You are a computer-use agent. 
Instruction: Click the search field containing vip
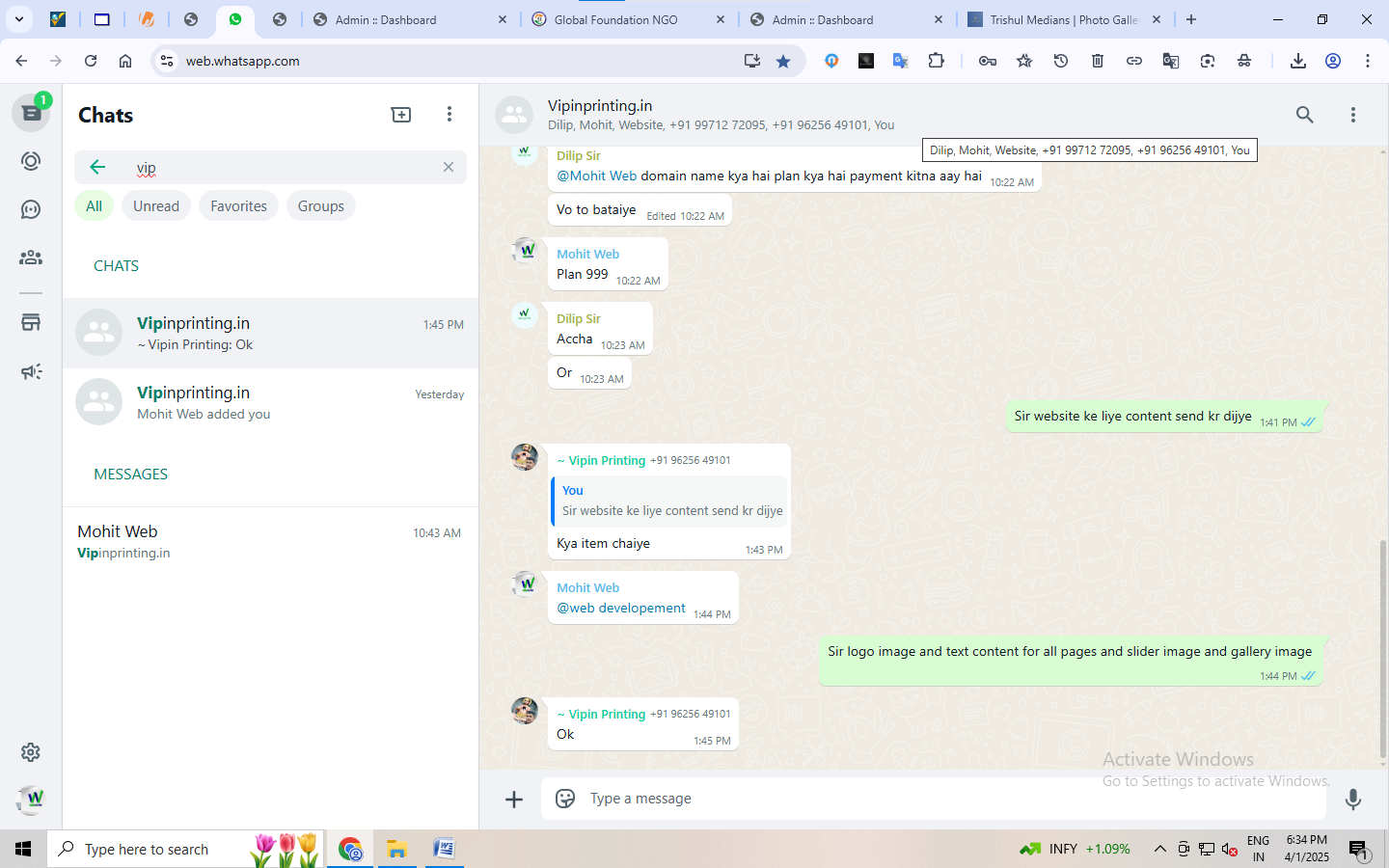[x=270, y=167]
